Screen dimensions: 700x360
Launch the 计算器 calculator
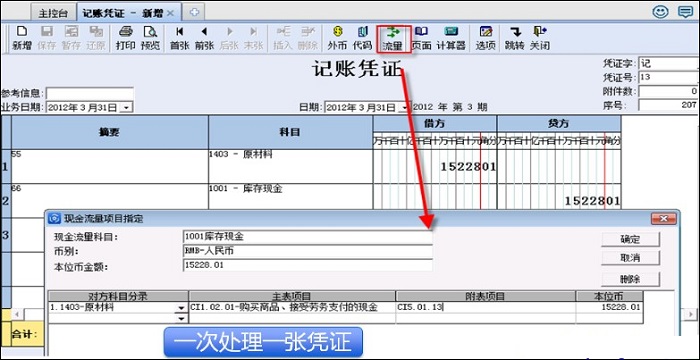(x=451, y=38)
